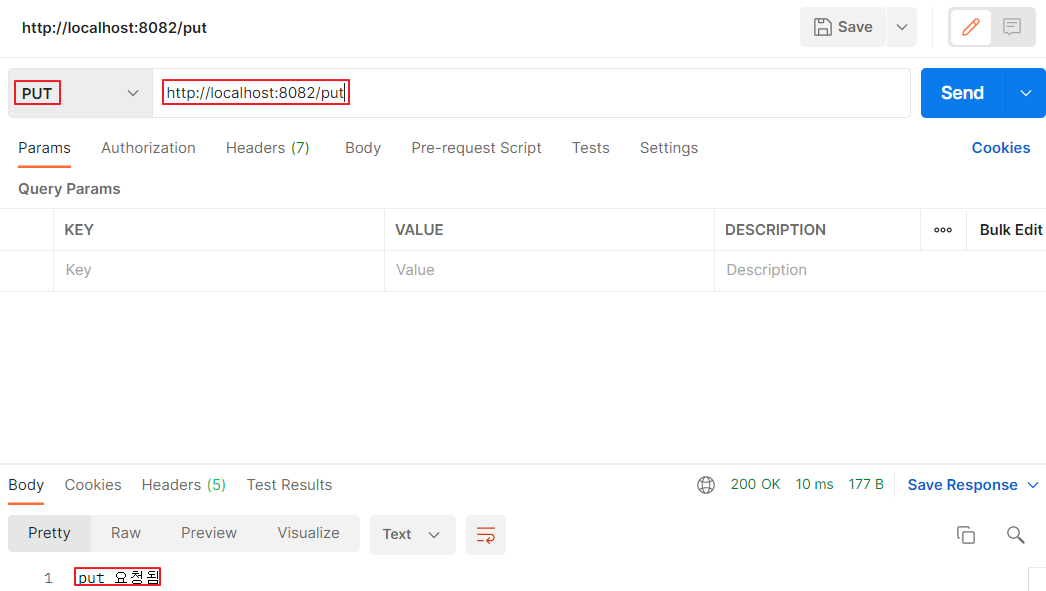Click the KEY column header
Viewport: 1046px width, 591px height.
coord(79,230)
